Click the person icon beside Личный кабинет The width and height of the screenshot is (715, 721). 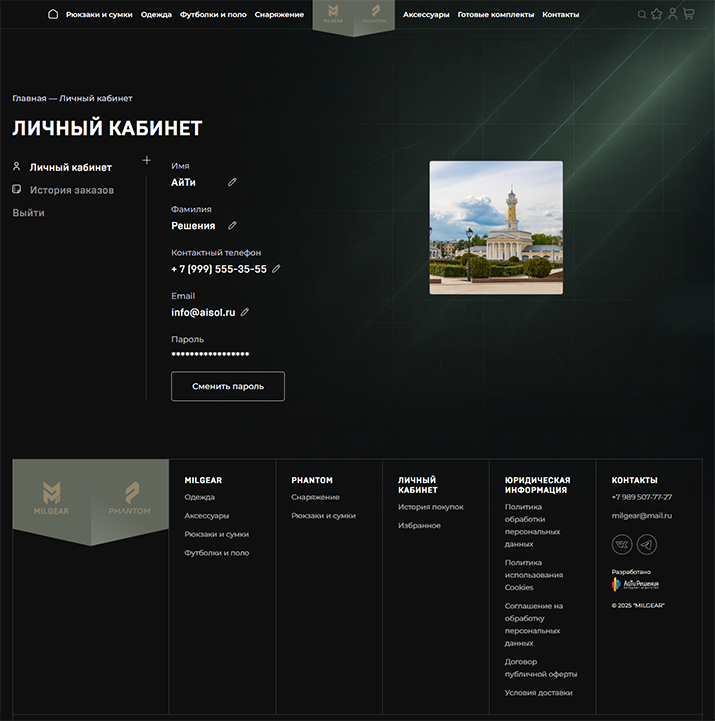click(x=17, y=166)
